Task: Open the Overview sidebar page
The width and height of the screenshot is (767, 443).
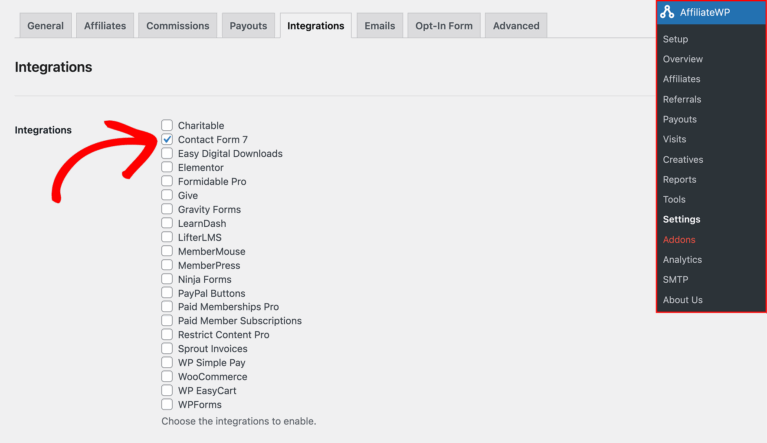Action: pos(682,59)
